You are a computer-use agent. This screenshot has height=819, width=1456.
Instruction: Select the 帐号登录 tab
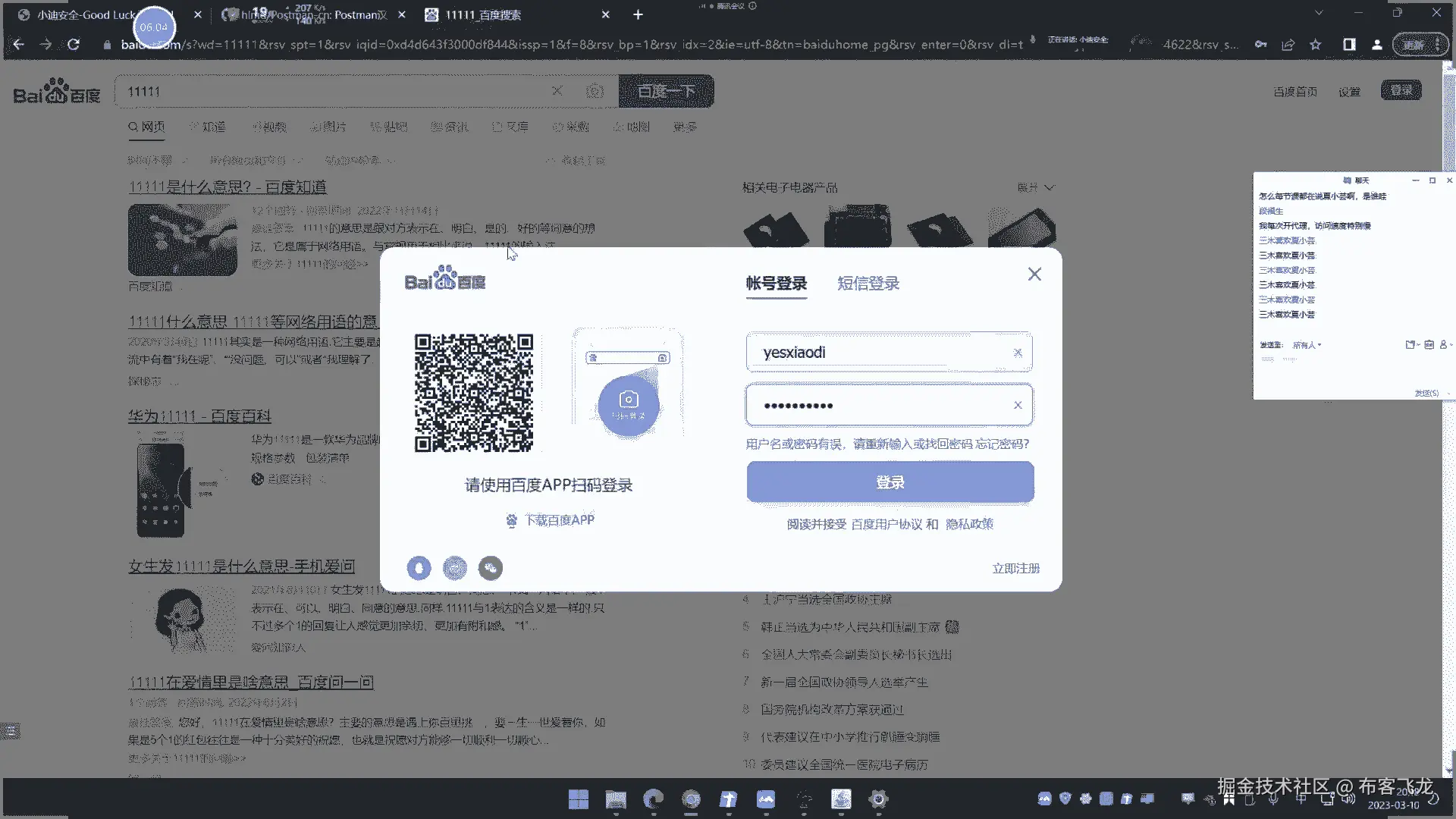pyautogui.click(x=776, y=284)
